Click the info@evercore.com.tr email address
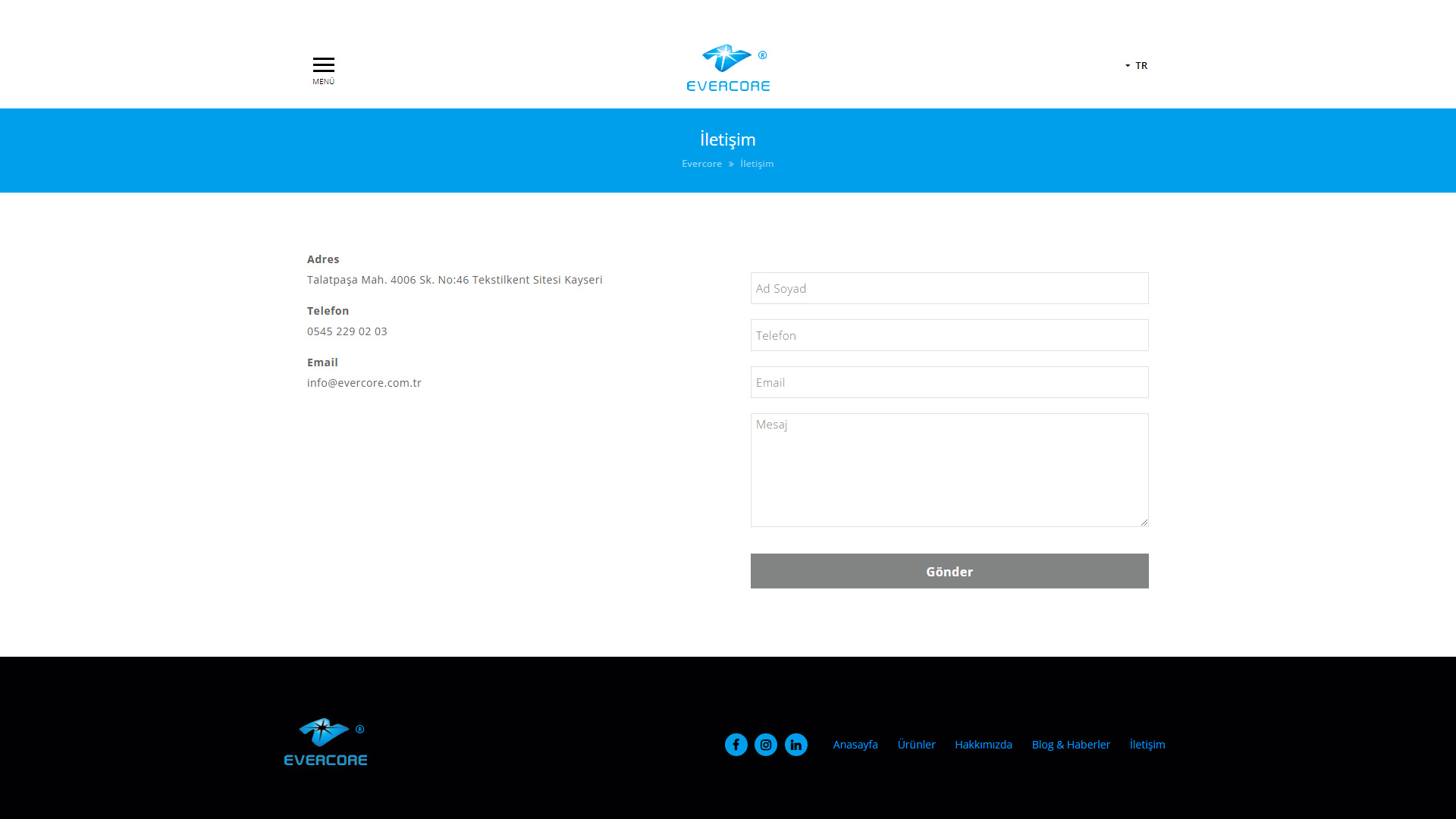The height and width of the screenshot is (819, 1456). click(x=364, y=383)
